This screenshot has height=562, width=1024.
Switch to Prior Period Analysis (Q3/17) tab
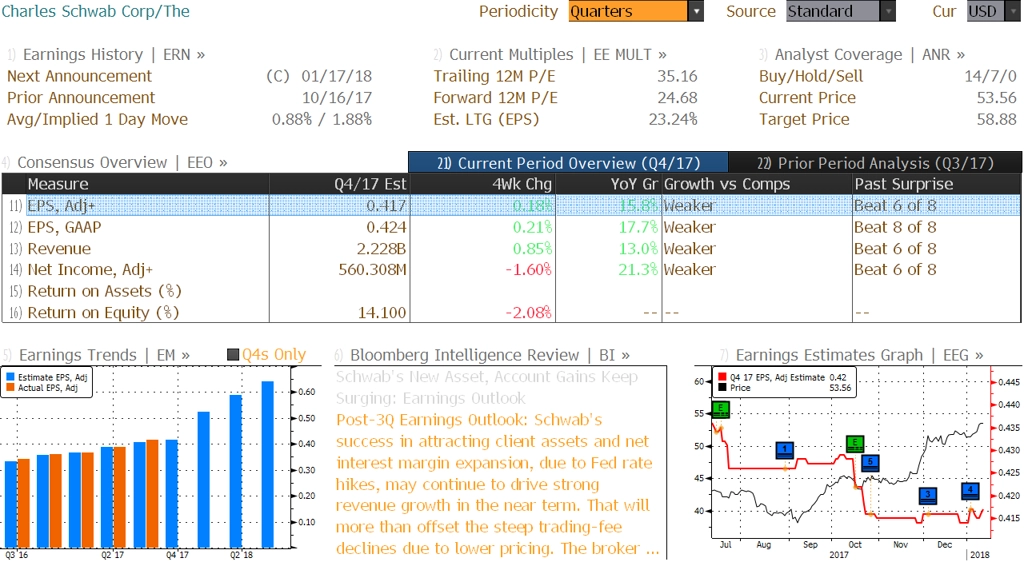[875, 163]
